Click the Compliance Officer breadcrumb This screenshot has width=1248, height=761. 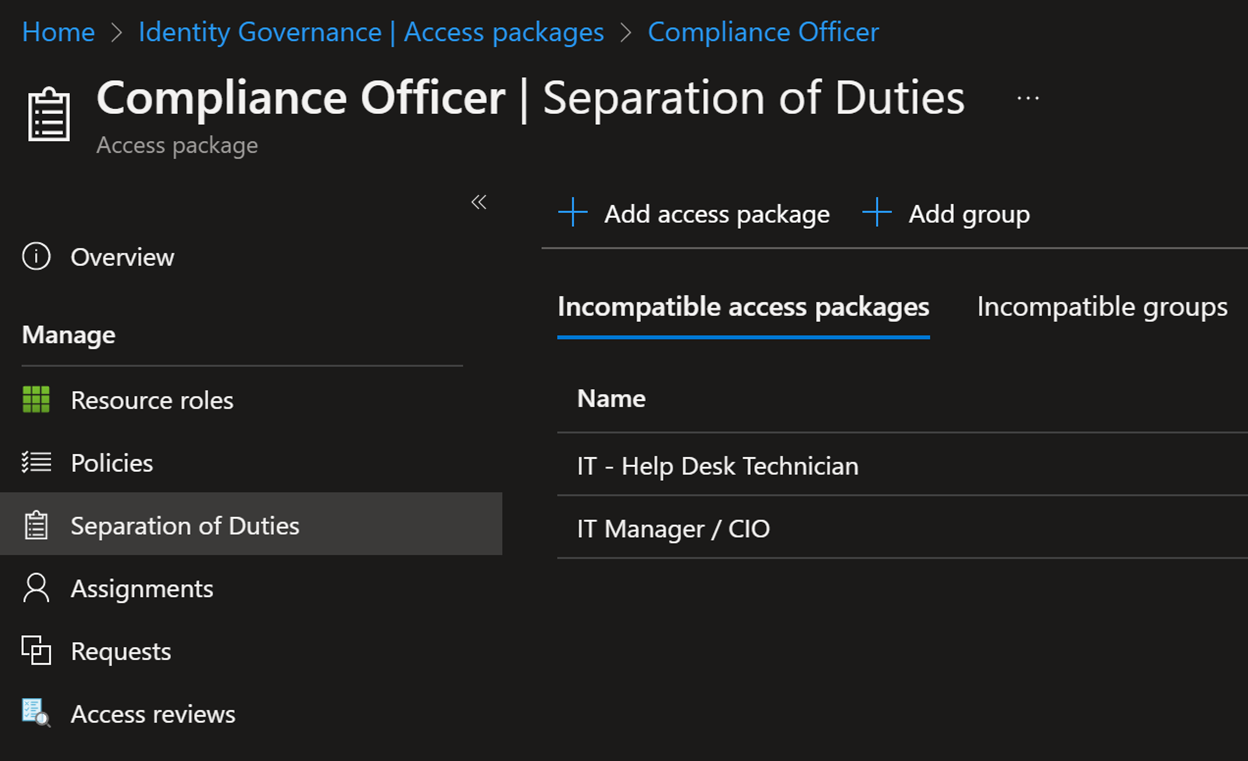pyautogui.click(x=763, y=31)
